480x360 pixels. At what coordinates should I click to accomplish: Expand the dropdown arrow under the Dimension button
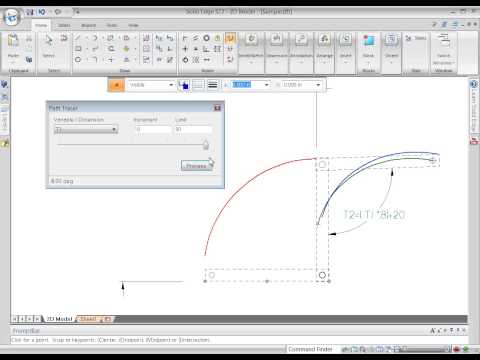tap(276, 62)
